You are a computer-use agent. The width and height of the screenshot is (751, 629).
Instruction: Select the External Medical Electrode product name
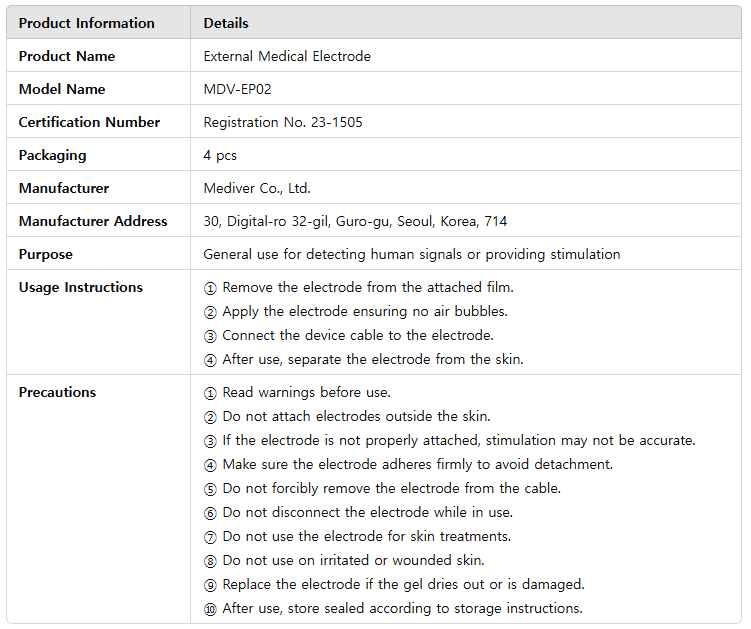[287, 56]
